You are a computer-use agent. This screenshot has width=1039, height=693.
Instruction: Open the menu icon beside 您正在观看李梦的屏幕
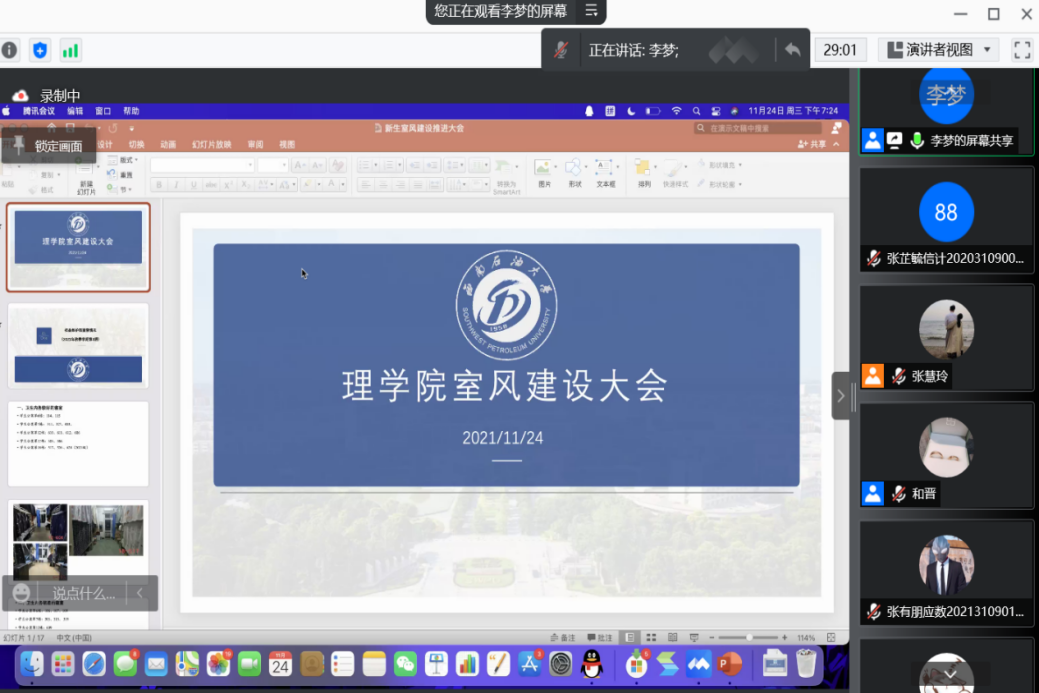[x=591, y=11]
